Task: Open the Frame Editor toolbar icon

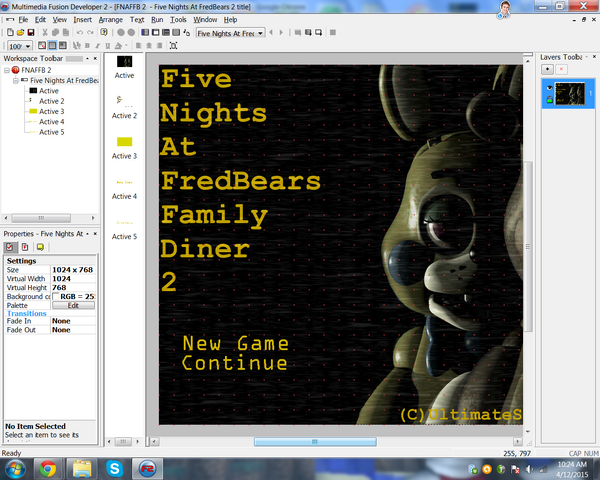Action: click(x=155, y=33)
